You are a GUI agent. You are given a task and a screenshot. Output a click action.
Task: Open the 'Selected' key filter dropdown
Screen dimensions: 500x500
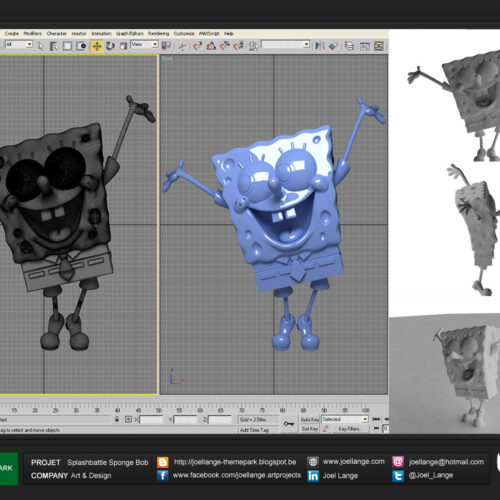coord(345,419)
